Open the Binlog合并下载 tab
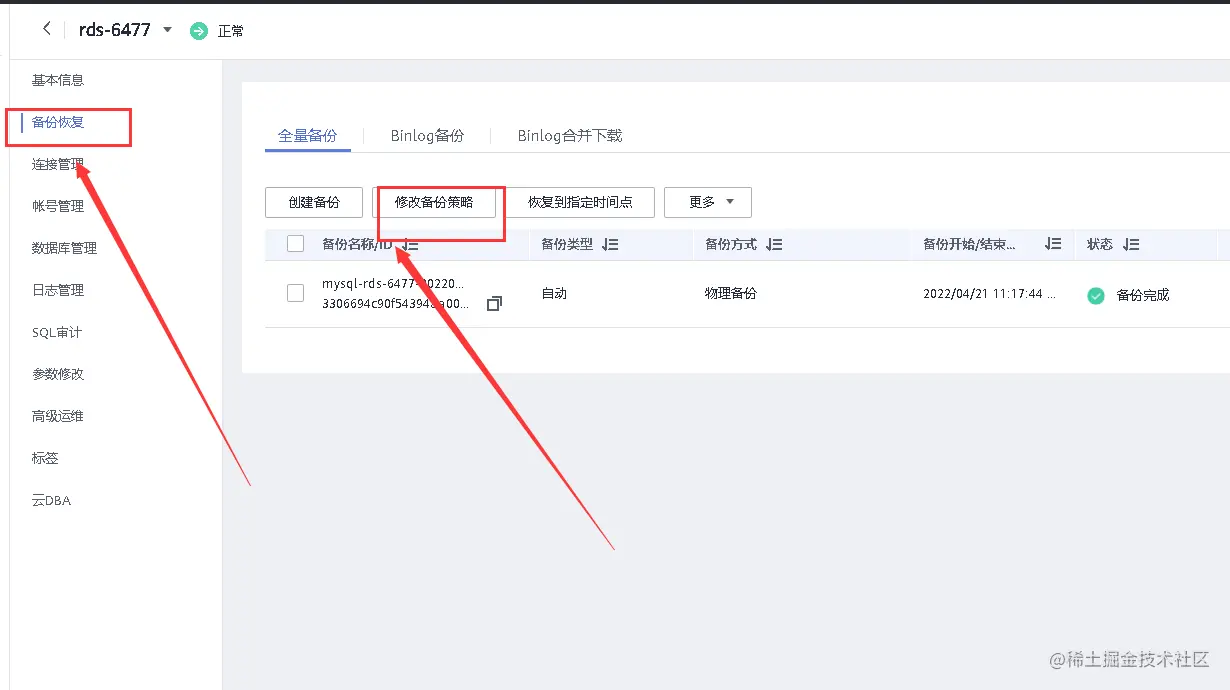 pos(570,135)
